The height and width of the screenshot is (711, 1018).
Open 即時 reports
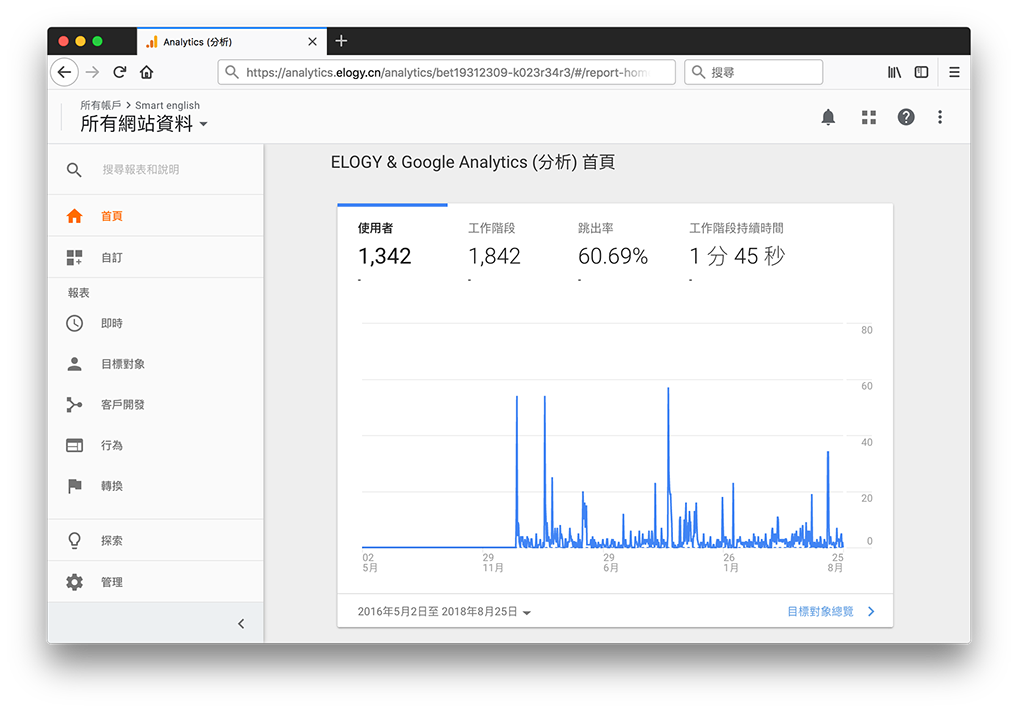pos(156,323)
